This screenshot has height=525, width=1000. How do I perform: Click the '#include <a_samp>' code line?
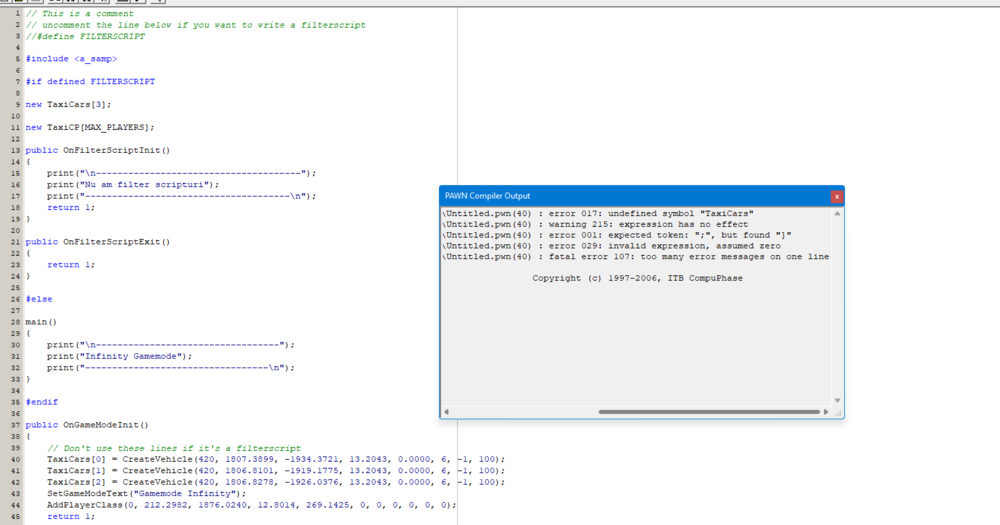71,59
